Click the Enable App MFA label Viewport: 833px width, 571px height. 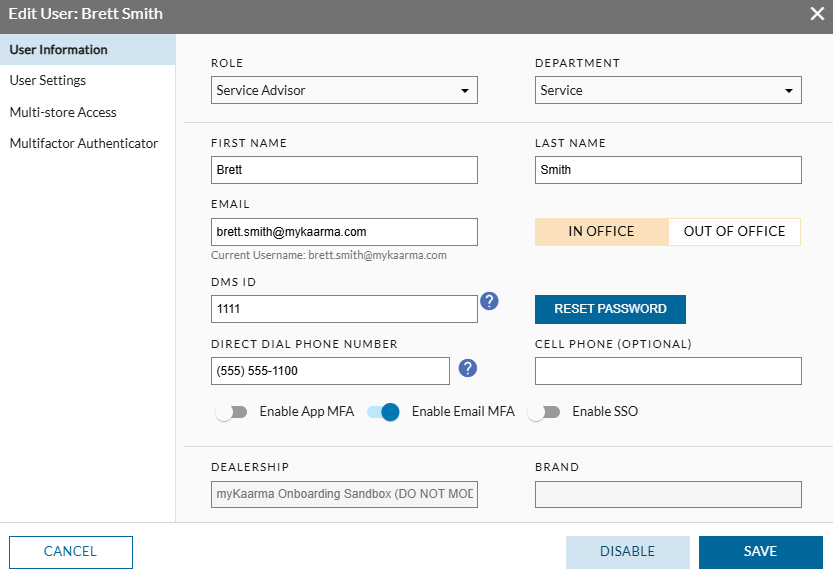coord(307,412)
